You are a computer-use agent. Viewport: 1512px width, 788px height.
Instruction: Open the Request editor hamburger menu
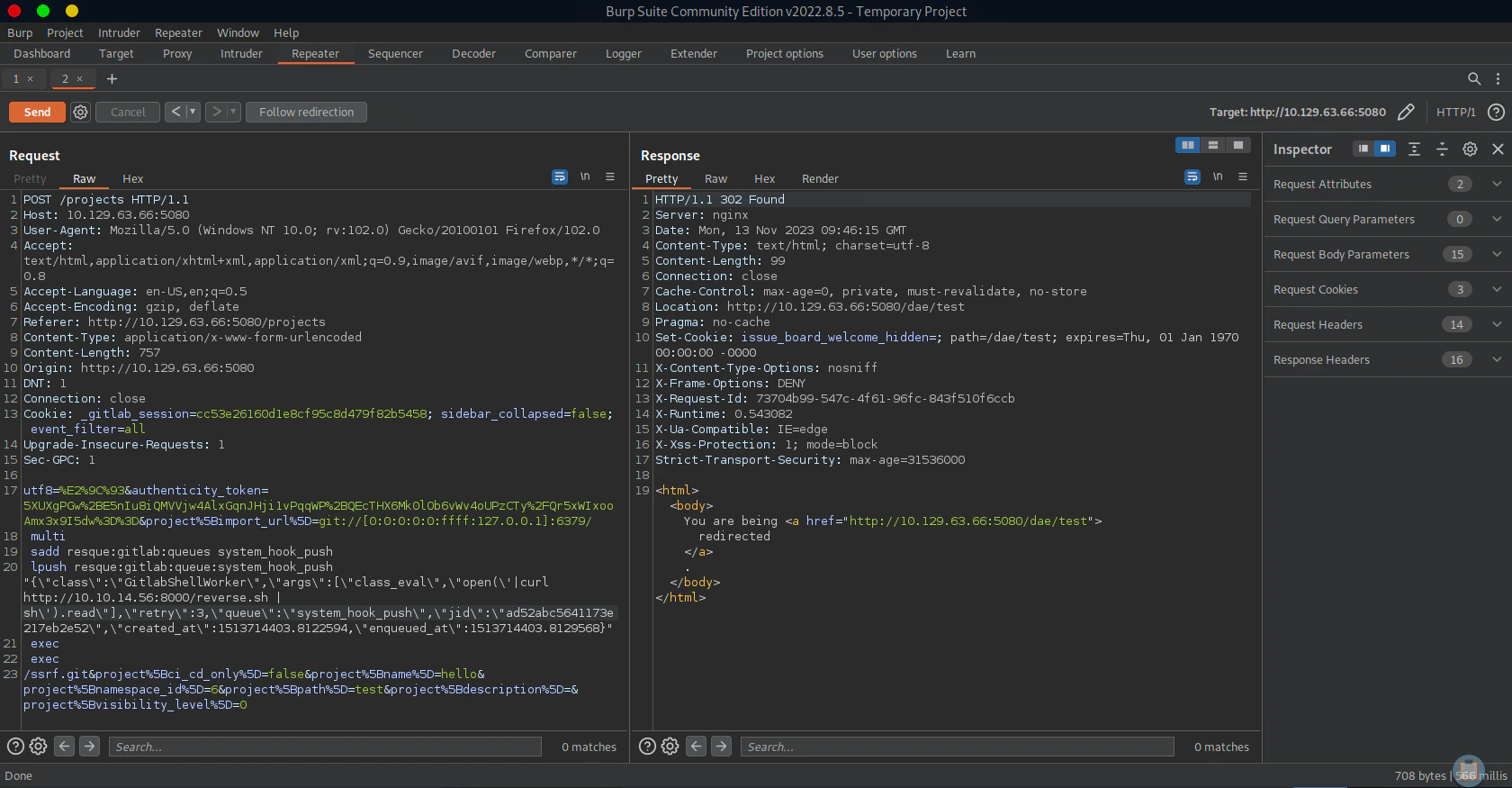point(610,177)
